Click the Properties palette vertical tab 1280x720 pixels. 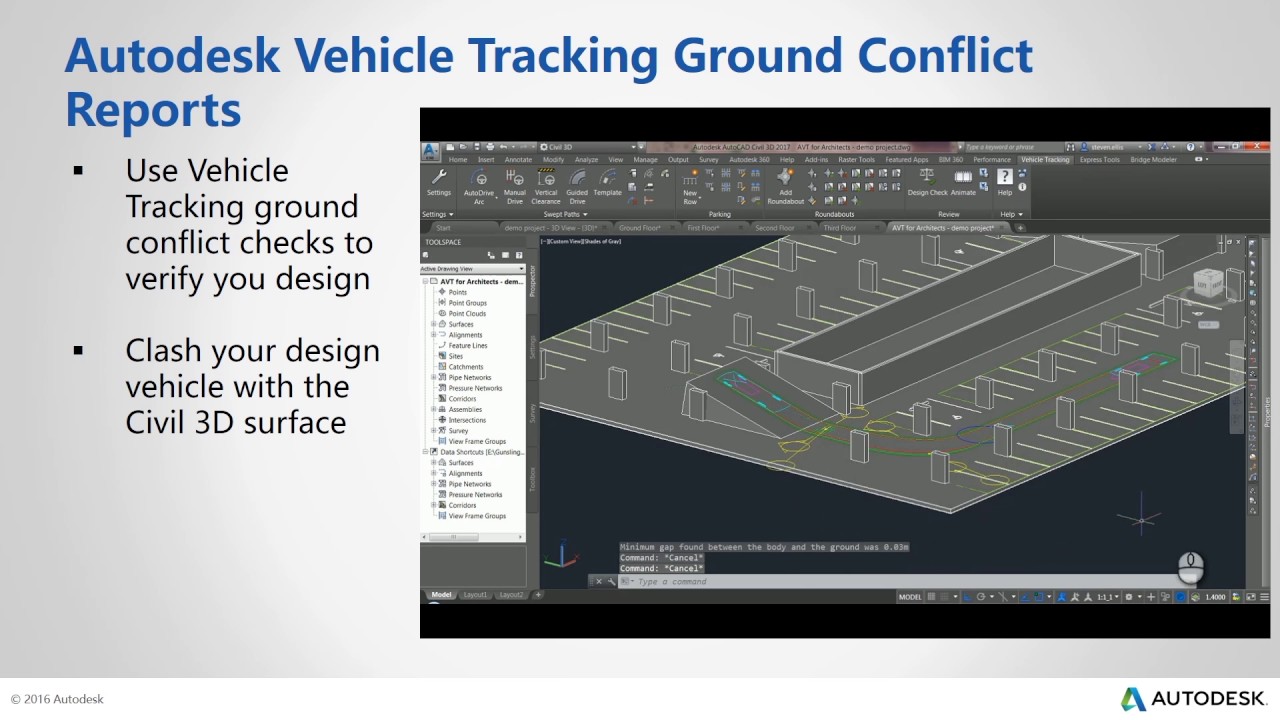1267,412
